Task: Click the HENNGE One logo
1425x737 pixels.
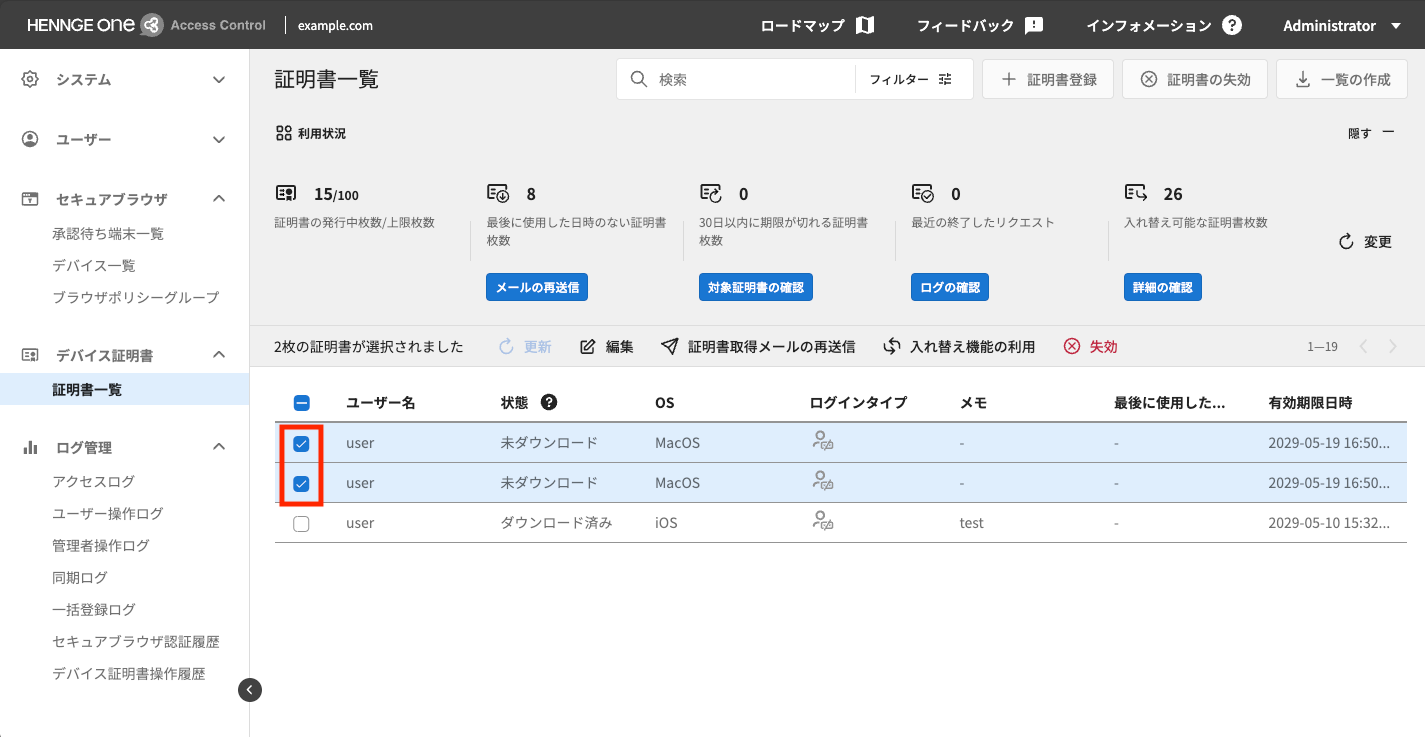Action: [95, 25]
